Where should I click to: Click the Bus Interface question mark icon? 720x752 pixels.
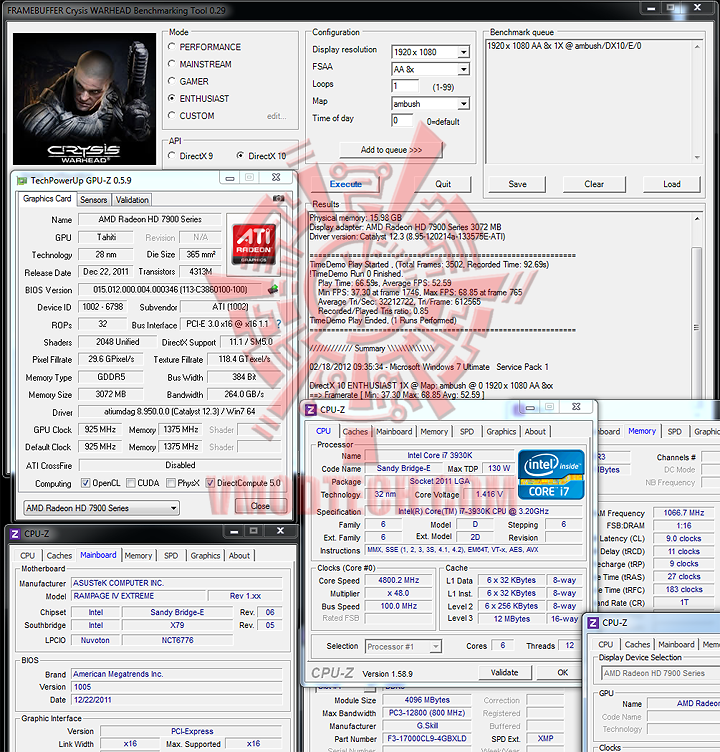[x=278, y=324]
